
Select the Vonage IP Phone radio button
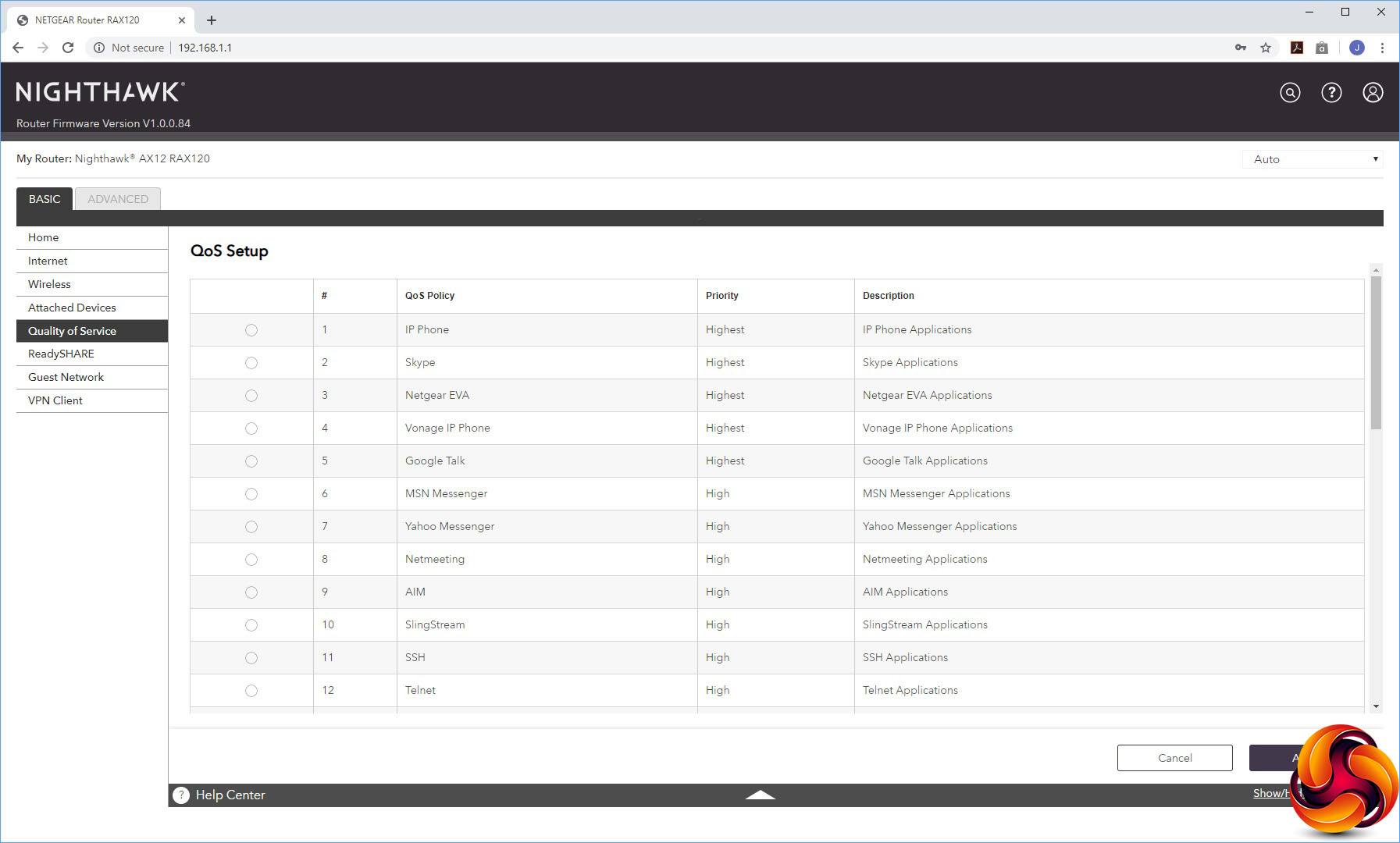251,429
